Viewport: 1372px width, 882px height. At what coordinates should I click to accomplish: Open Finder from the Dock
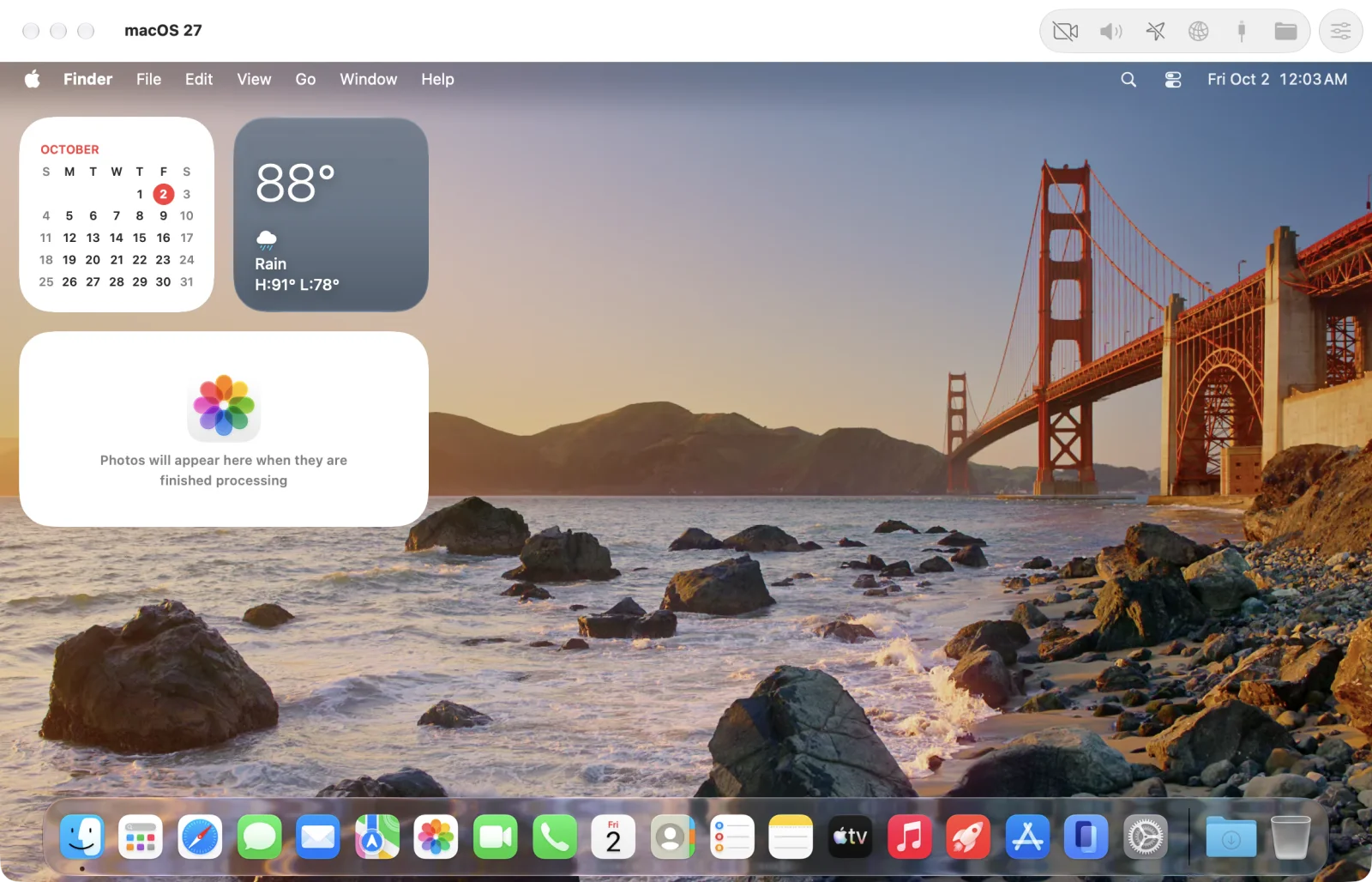coord(82,837)
